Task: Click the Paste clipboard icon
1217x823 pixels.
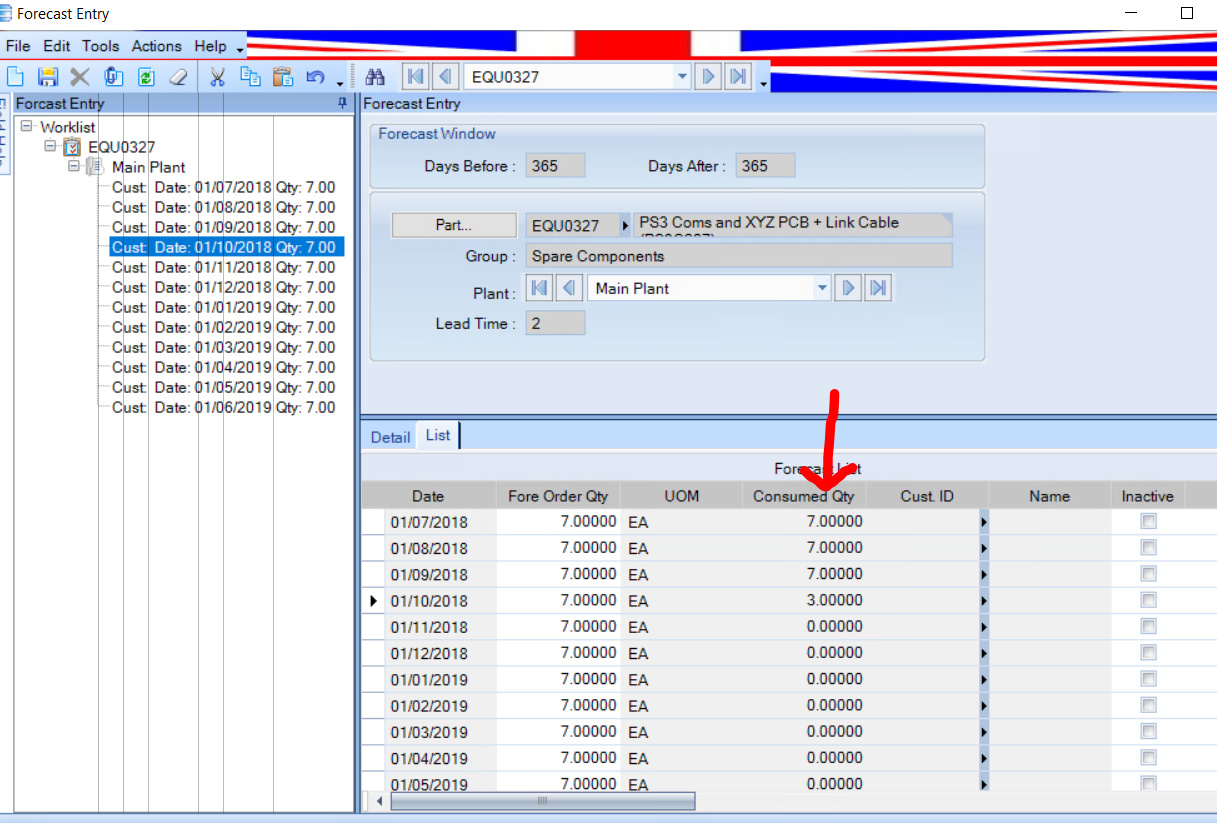Action: pos(283,77)
